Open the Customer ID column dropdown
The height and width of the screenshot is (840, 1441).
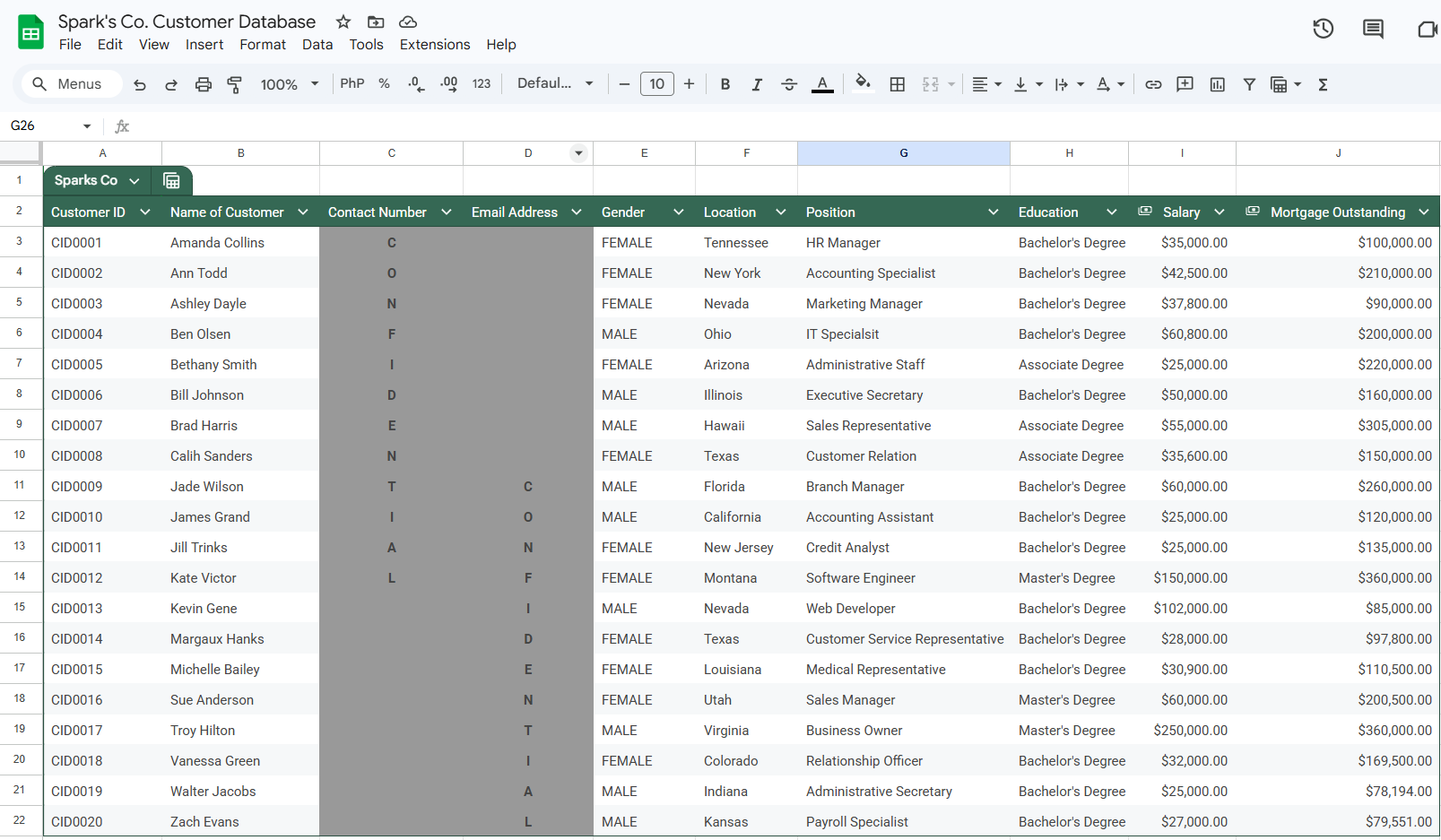pyautogui.click(x=145, y=212)
